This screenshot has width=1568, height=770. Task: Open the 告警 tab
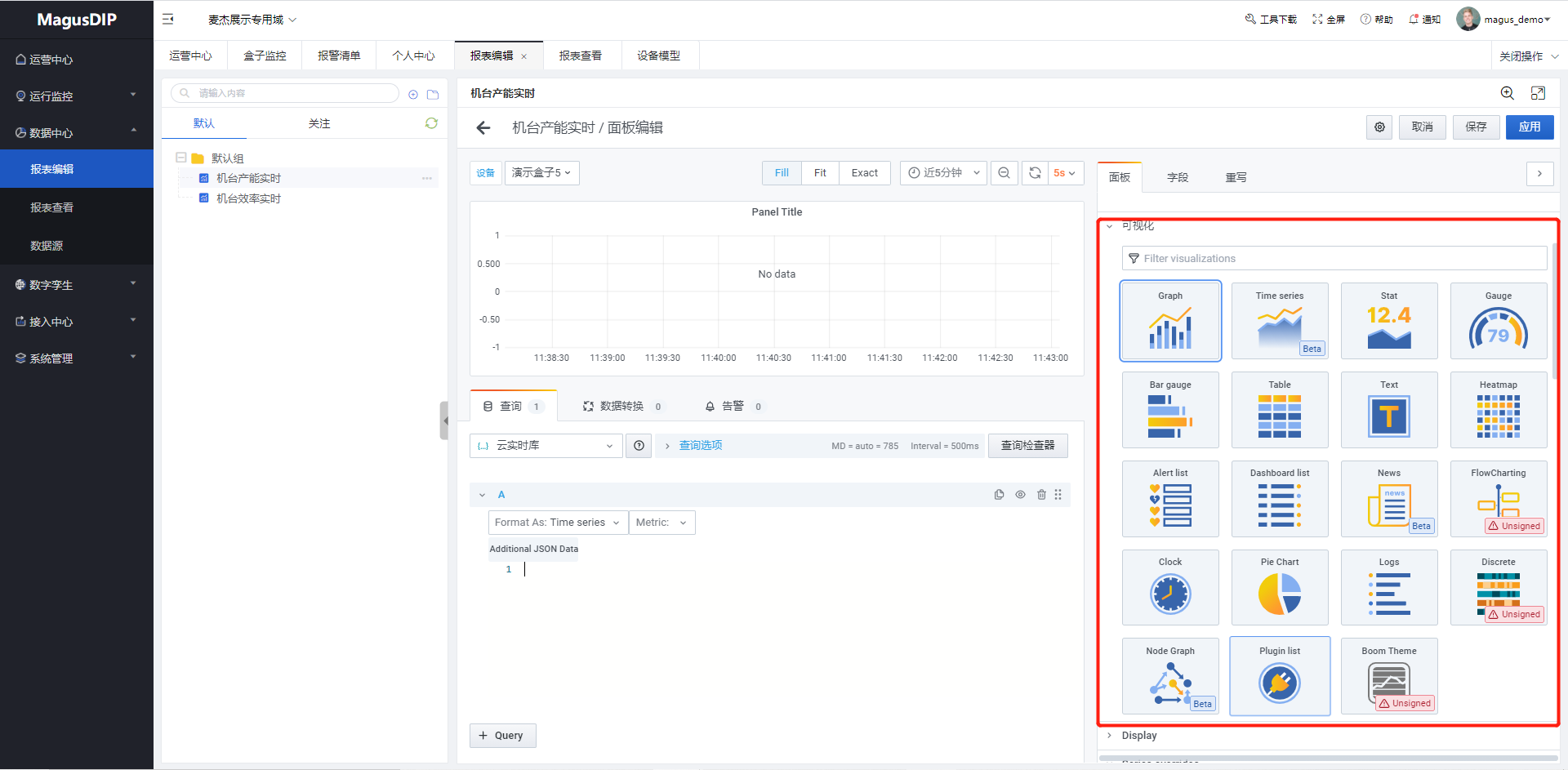pos(733,406)
